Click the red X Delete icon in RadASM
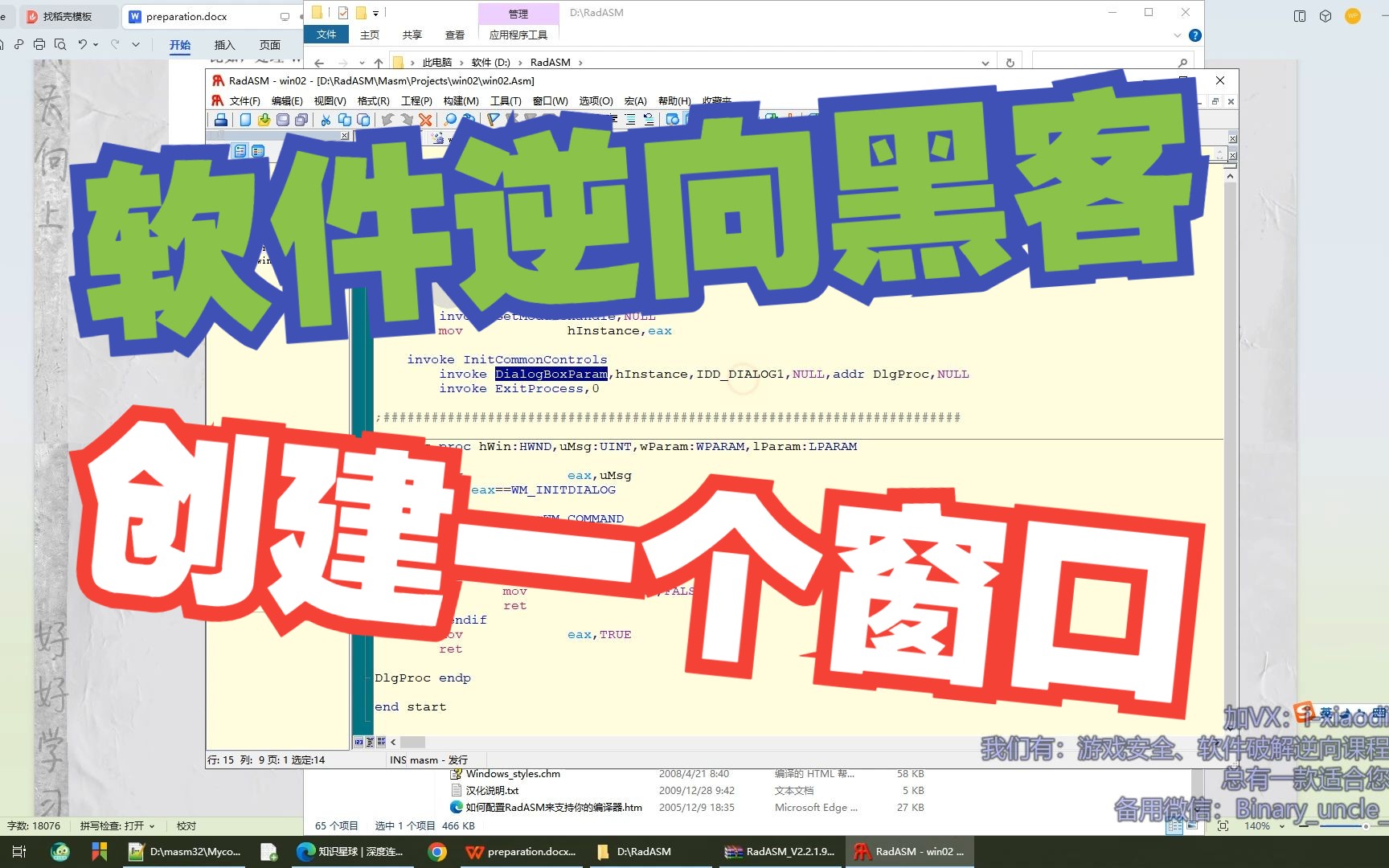The image size is (1389, 868). coord(425,120)
